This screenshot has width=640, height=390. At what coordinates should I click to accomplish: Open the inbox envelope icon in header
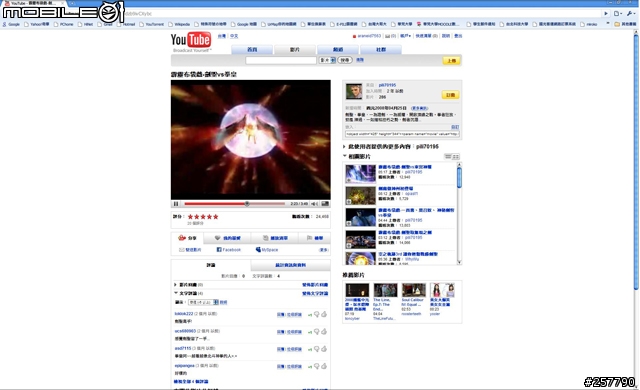coord(387,36)
